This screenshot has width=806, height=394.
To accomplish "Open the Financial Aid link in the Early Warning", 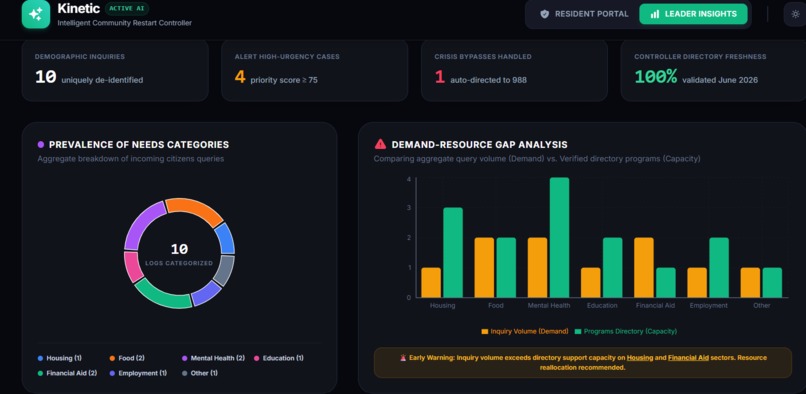I will click(x=687, y=357).
